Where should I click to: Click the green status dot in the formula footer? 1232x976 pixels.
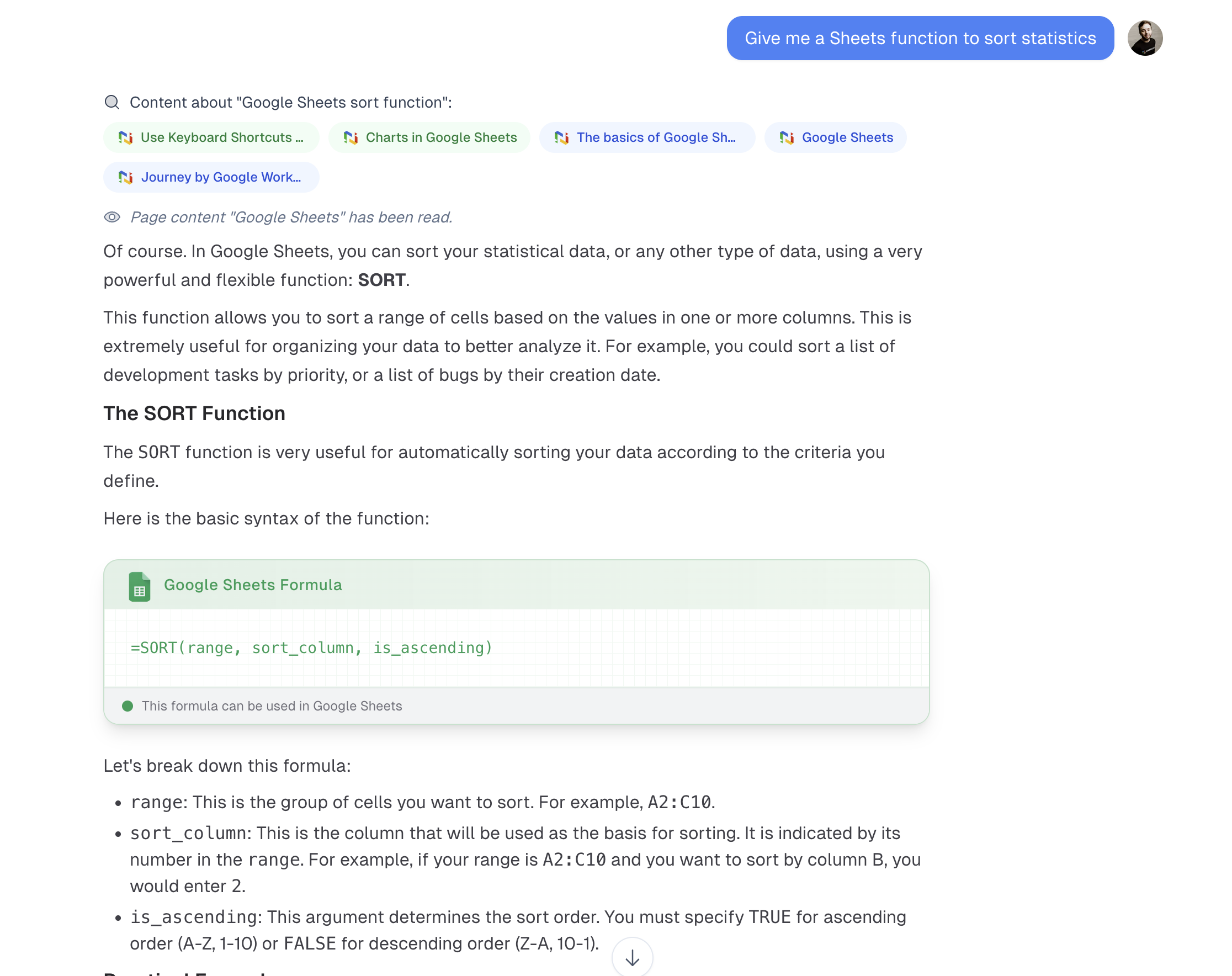(x=128, y=706)
